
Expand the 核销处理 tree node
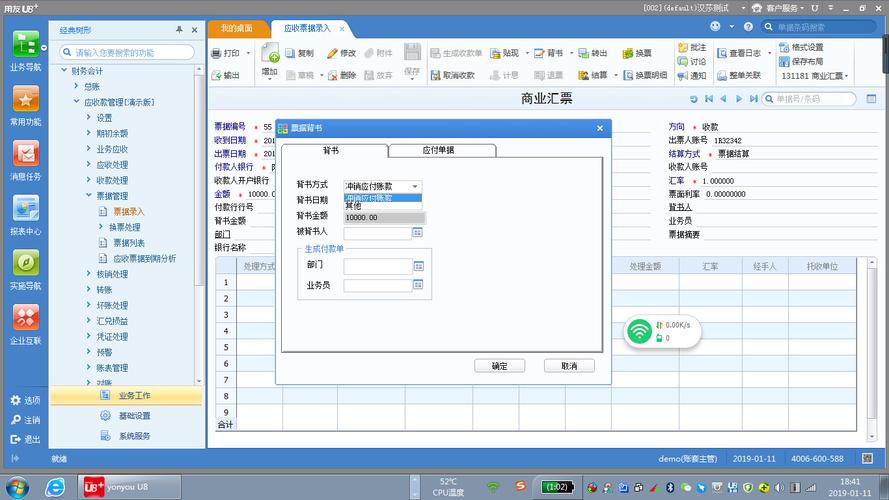coord(89,274)
